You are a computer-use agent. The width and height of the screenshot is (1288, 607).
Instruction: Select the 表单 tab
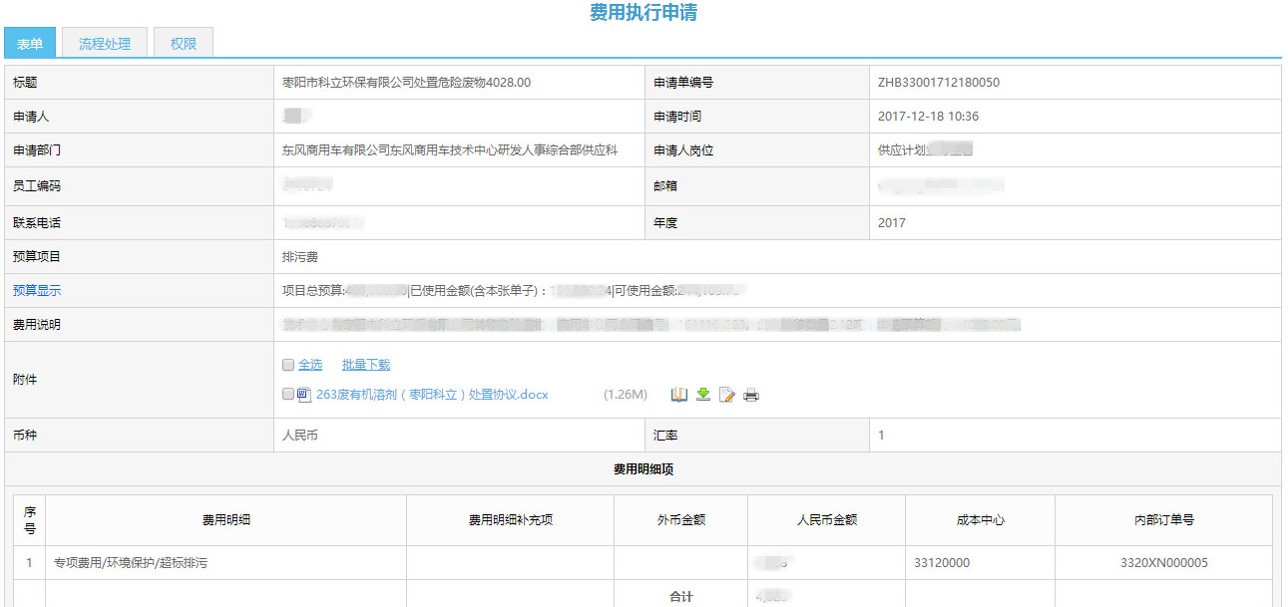30,44
